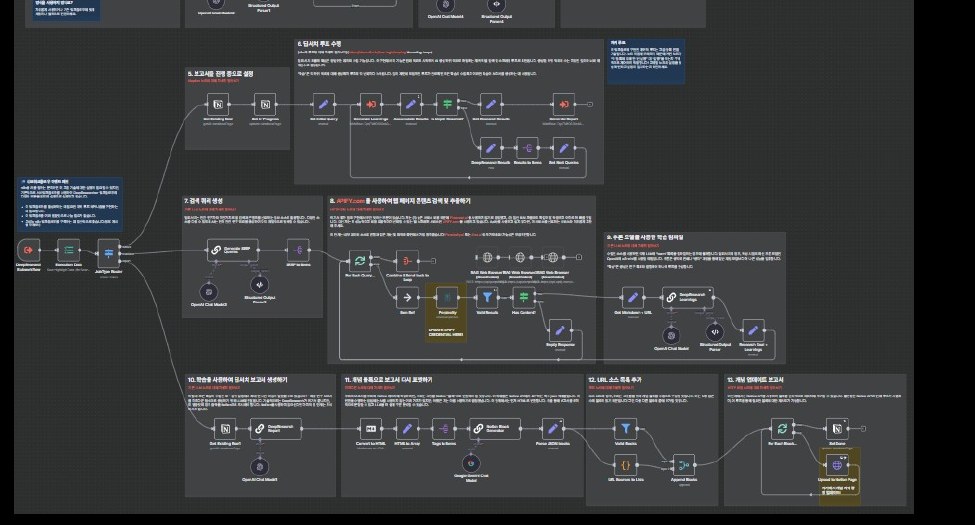The image size is (975, 525).
Task: Open the Valid Blocks filter node
Action: pos(626,429)
